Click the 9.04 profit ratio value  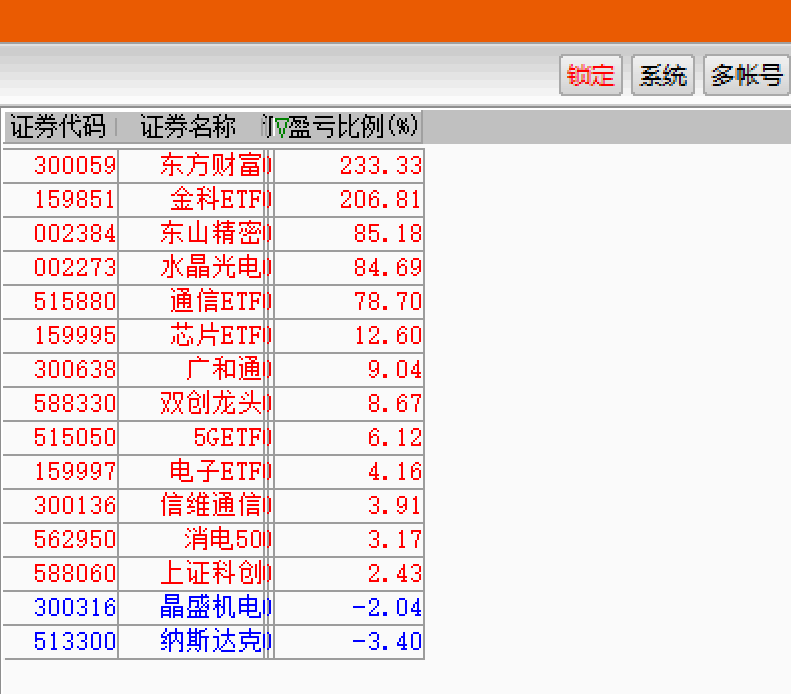point(395,369)
